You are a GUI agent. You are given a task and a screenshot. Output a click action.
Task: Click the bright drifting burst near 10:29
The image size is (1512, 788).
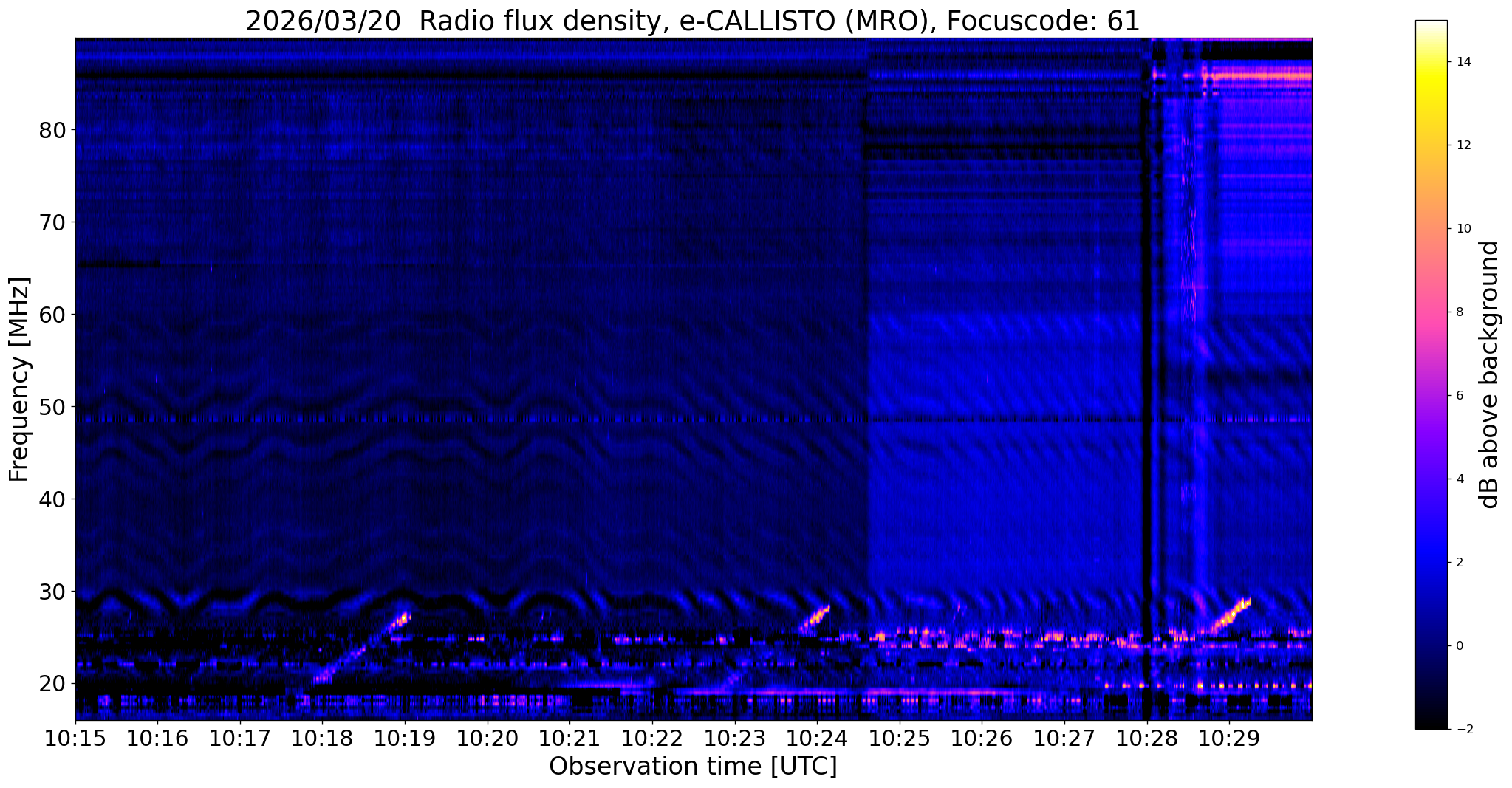[x=1231, y=615]
